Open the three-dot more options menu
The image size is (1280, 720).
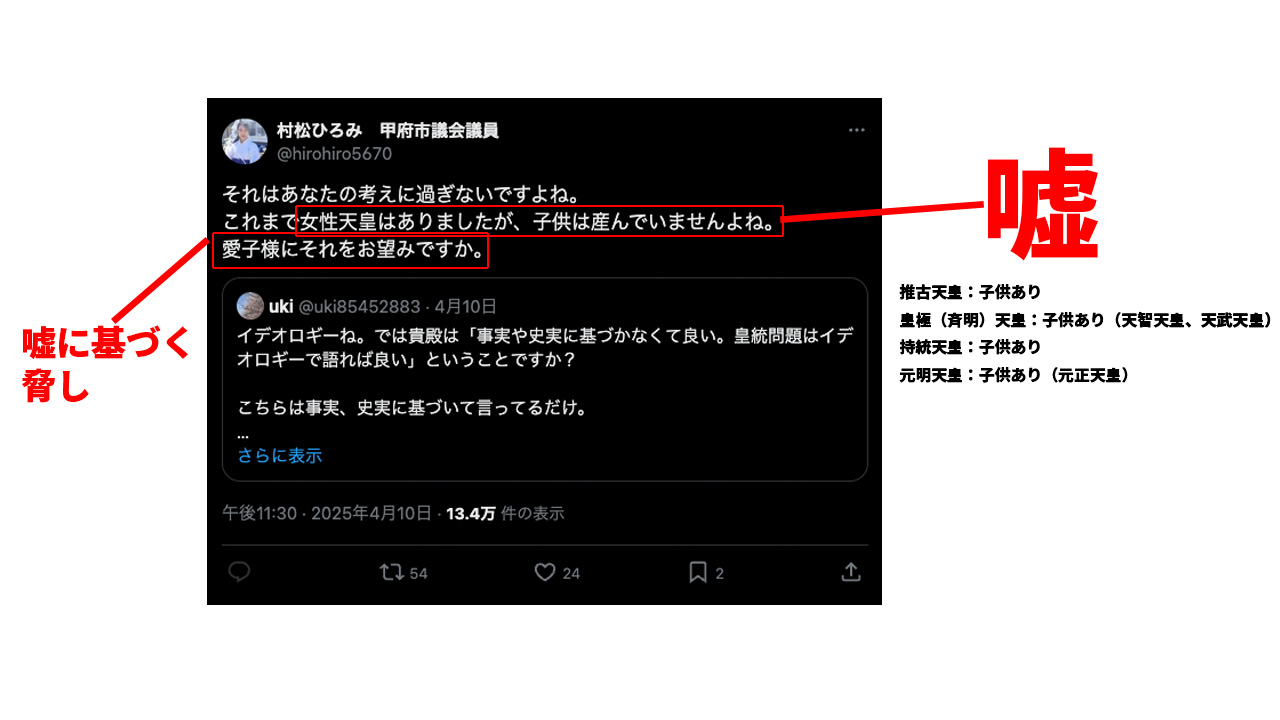click(x=857, y=130)
